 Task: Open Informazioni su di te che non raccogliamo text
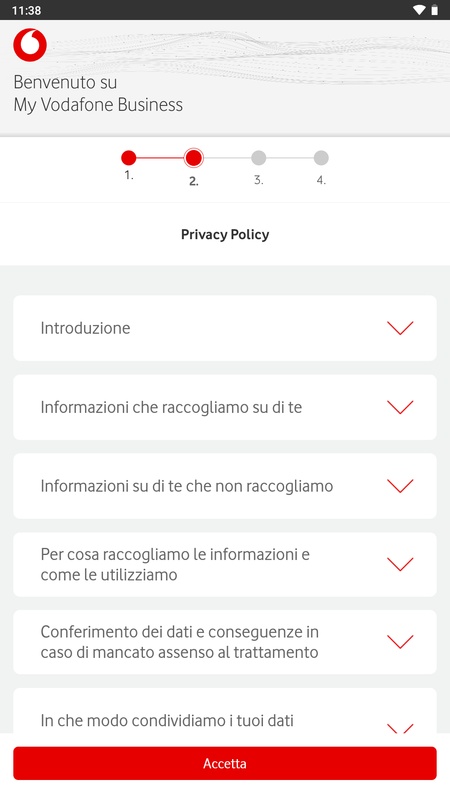point(187,486)
